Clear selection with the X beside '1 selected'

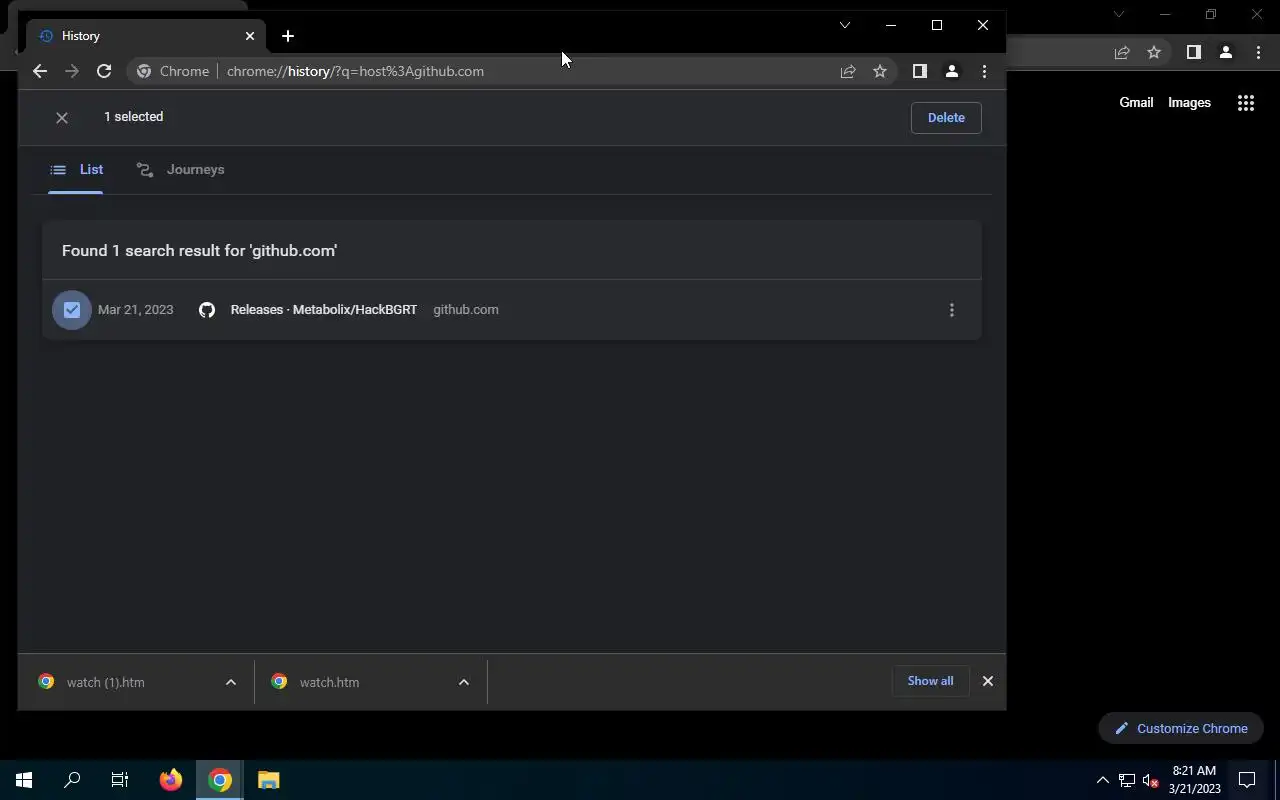(62, 118)
